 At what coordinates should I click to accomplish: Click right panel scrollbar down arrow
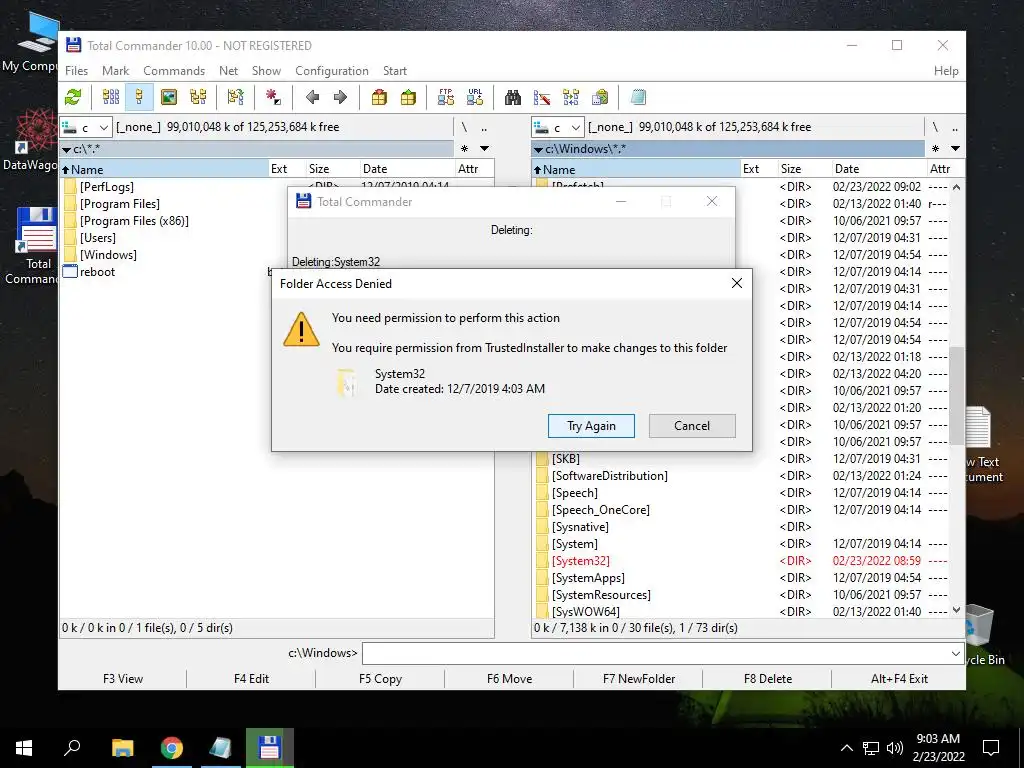(956, 611)
